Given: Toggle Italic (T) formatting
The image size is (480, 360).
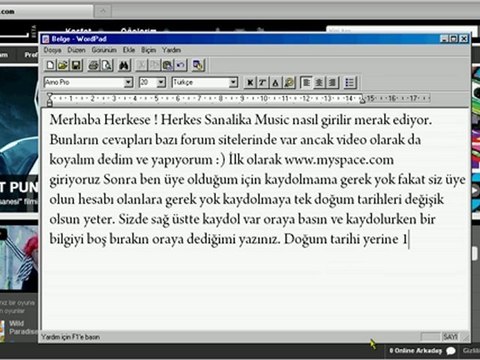Looking at the screenshot, I should pyautogui.click(x=263, y=82).
